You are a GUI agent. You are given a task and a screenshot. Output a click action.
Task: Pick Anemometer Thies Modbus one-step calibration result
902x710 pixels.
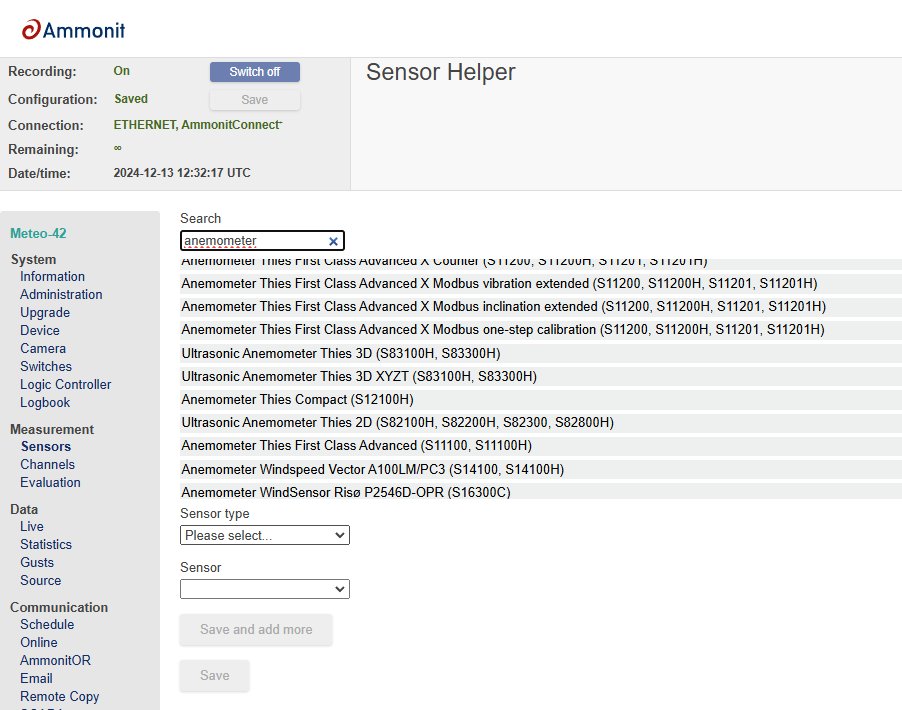541,330
